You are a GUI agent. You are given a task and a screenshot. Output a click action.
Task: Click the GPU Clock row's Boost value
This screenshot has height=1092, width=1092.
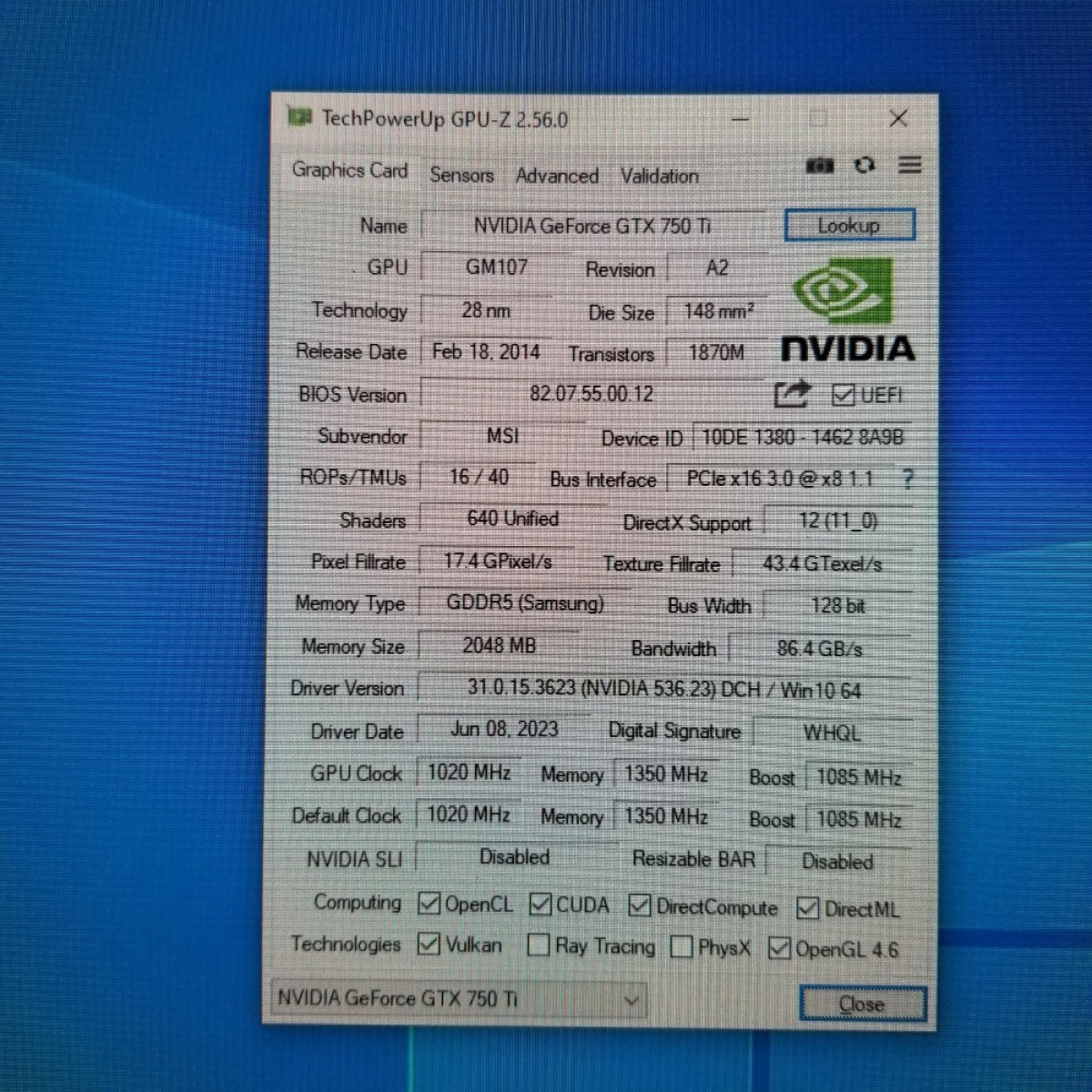pyautogui.click(x=858, y=778)
